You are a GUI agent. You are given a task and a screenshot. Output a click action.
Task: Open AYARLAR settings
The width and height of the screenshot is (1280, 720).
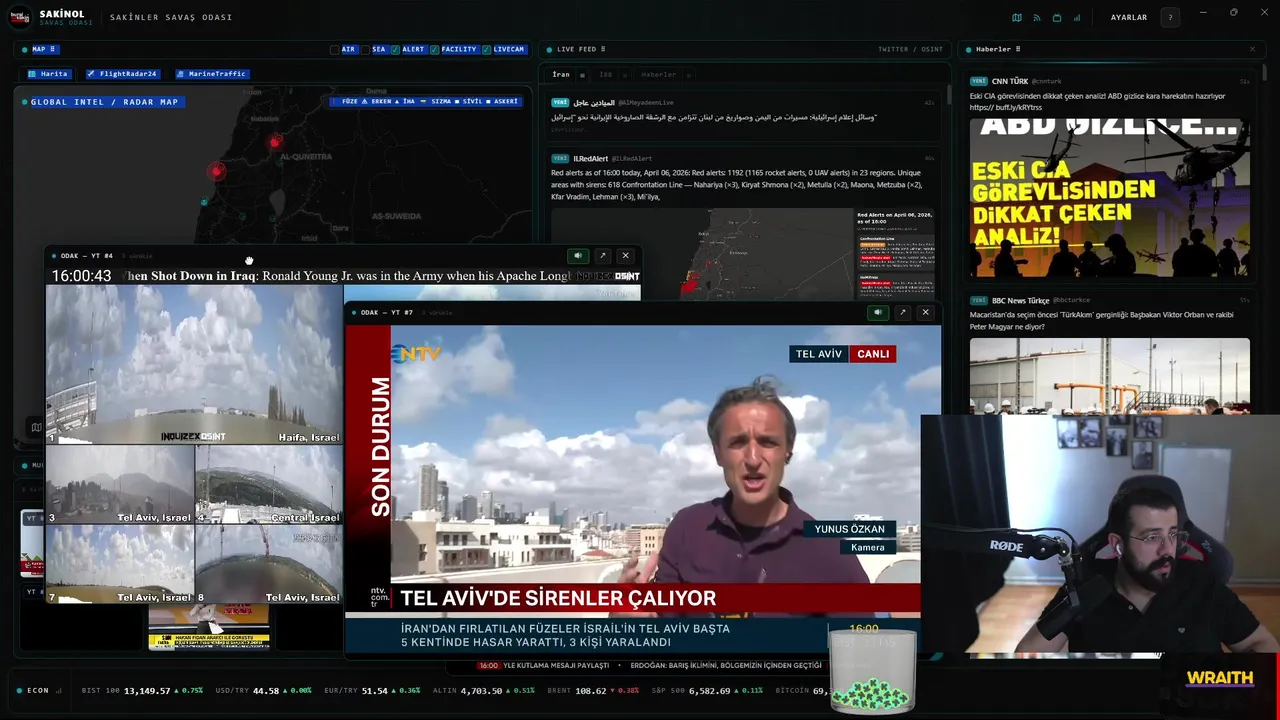tap(1129, 17)
